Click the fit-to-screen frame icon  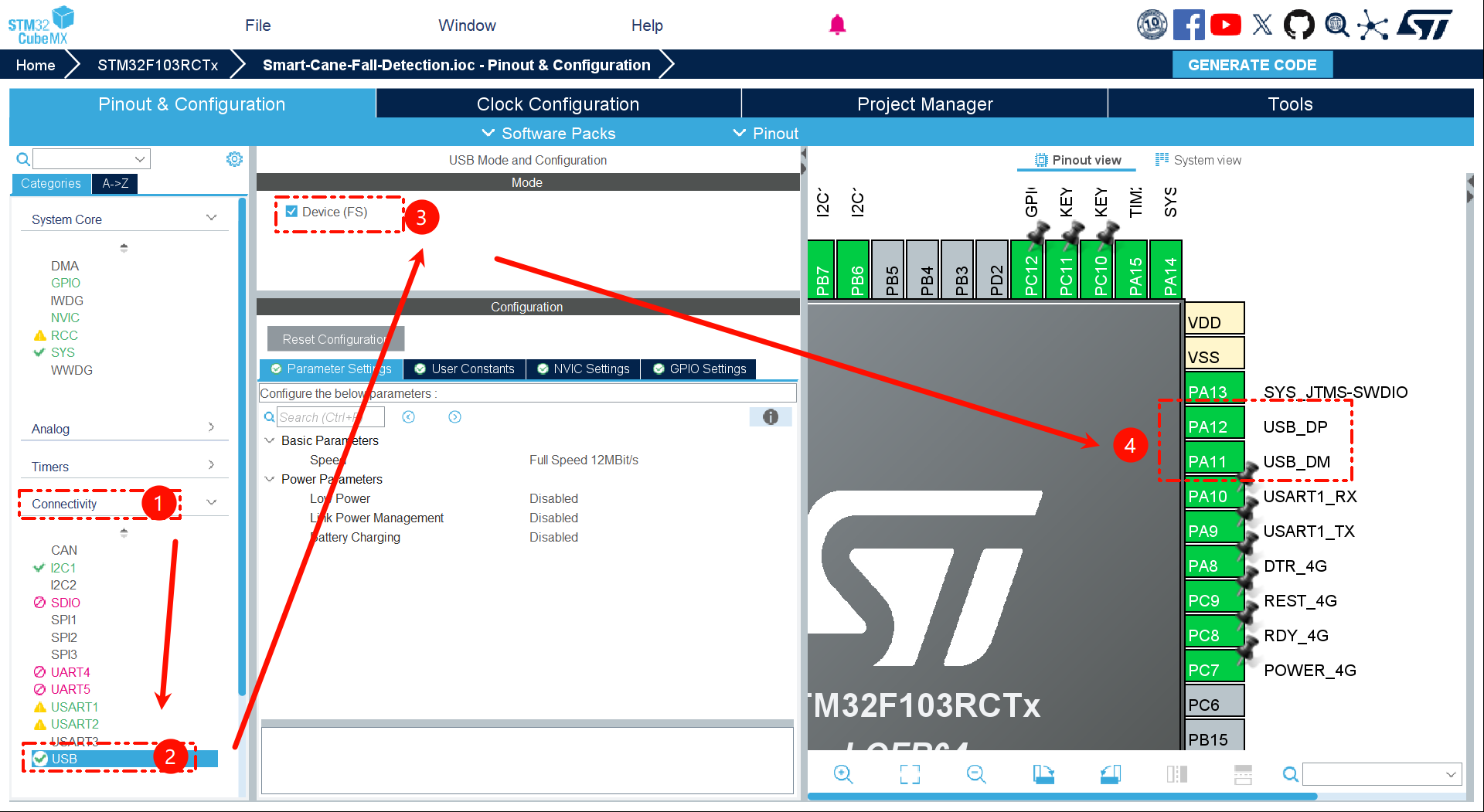910,774
